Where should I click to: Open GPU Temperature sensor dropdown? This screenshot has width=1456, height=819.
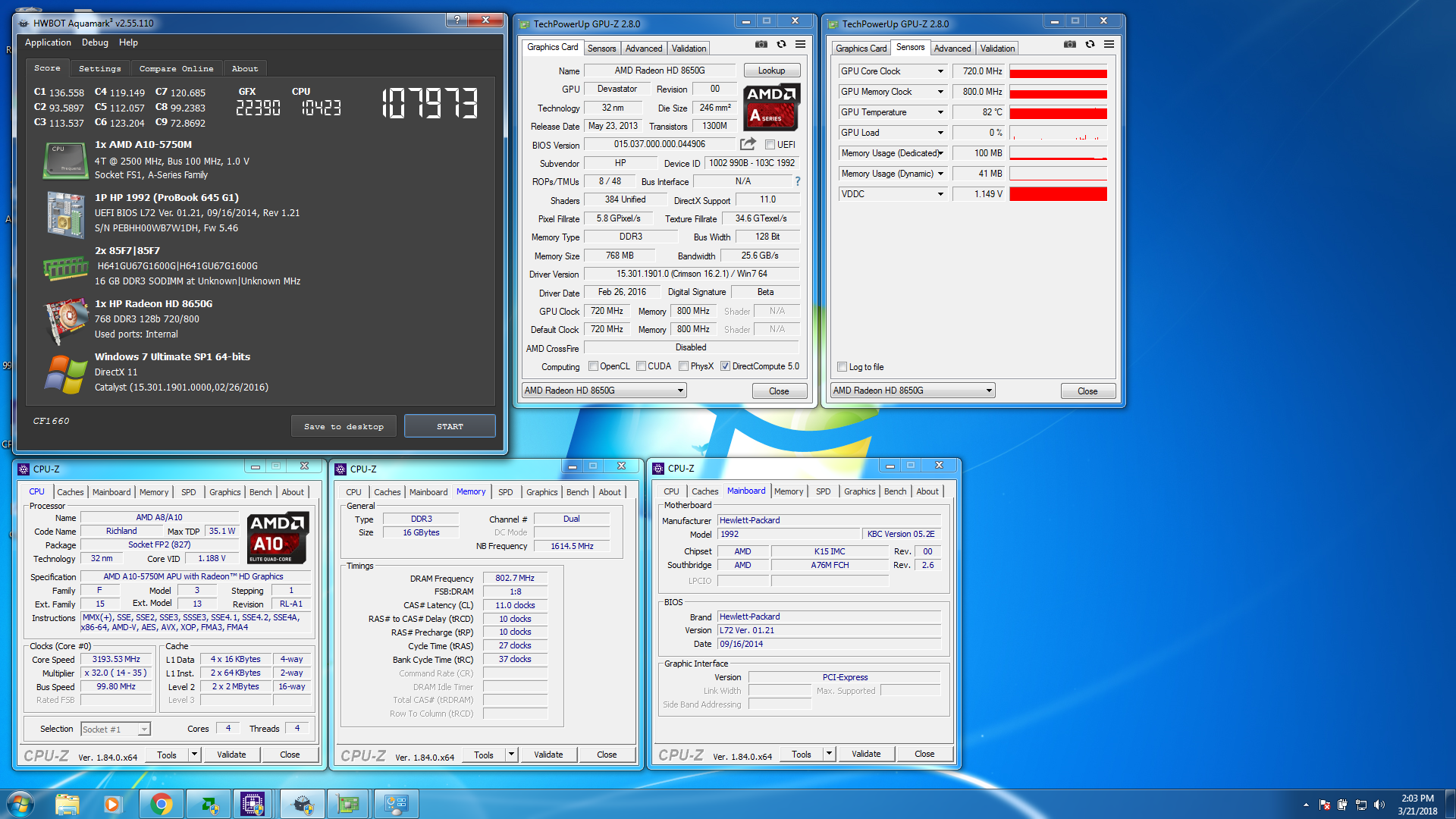pos(940,112)
